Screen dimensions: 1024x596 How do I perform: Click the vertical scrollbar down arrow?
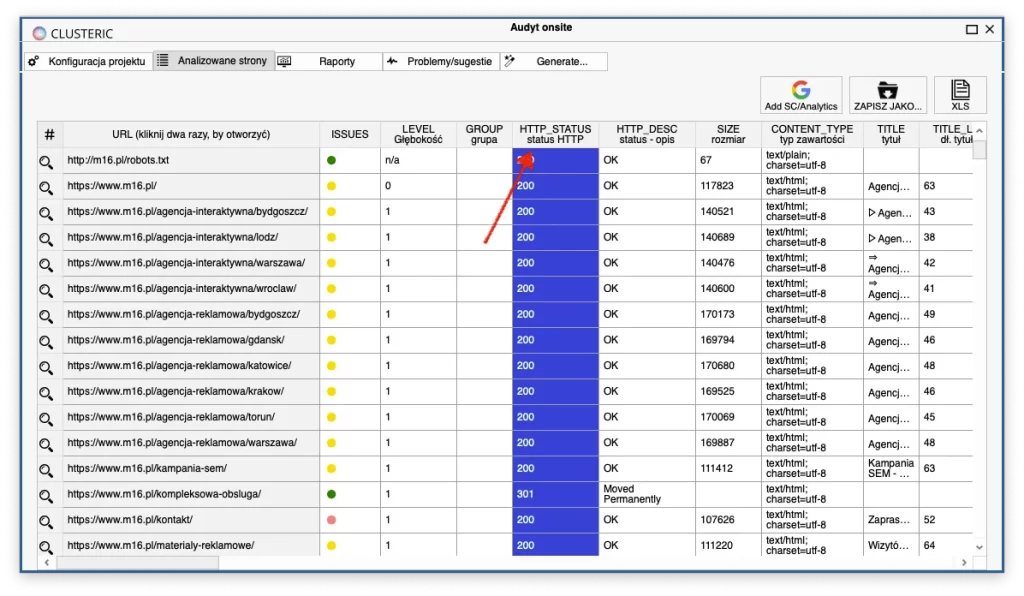pyautogui.click(x=980, y=547)
